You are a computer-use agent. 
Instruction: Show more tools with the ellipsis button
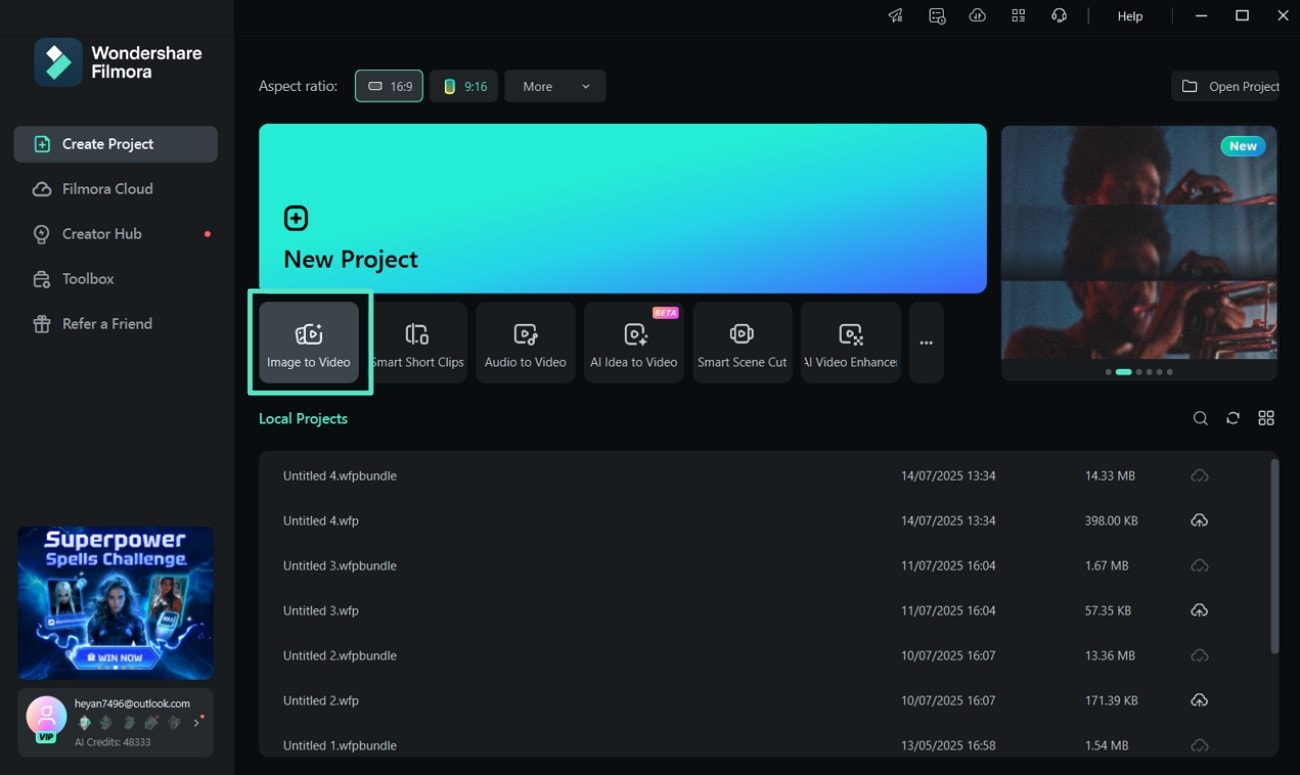[x=926, y=342]
